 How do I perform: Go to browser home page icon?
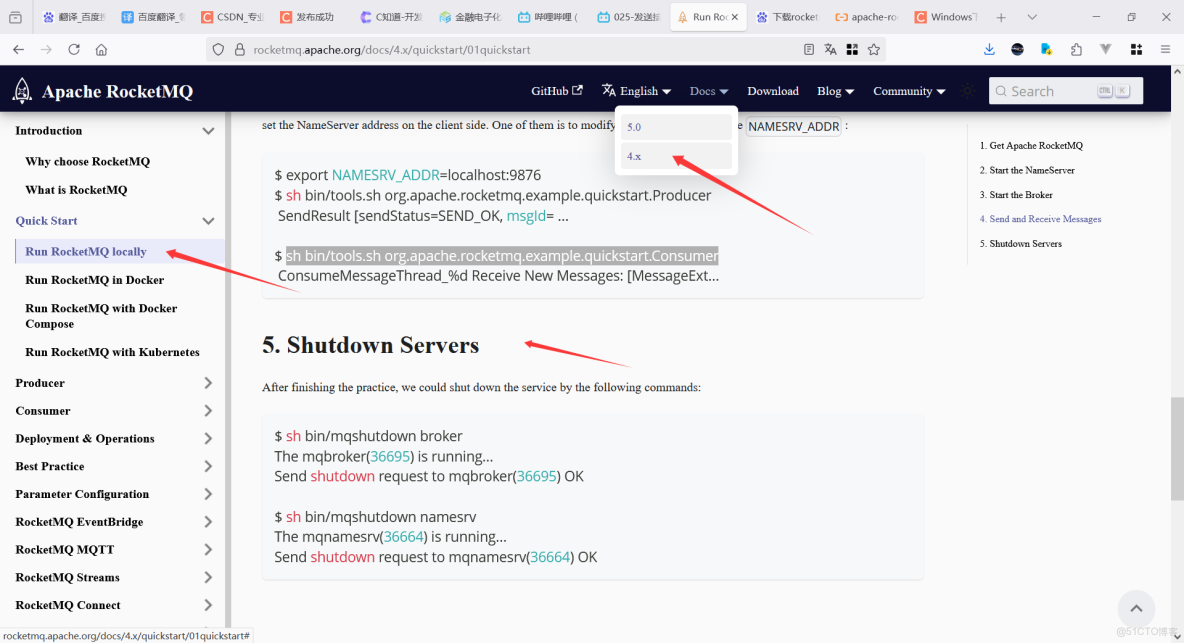click(101, 50)
